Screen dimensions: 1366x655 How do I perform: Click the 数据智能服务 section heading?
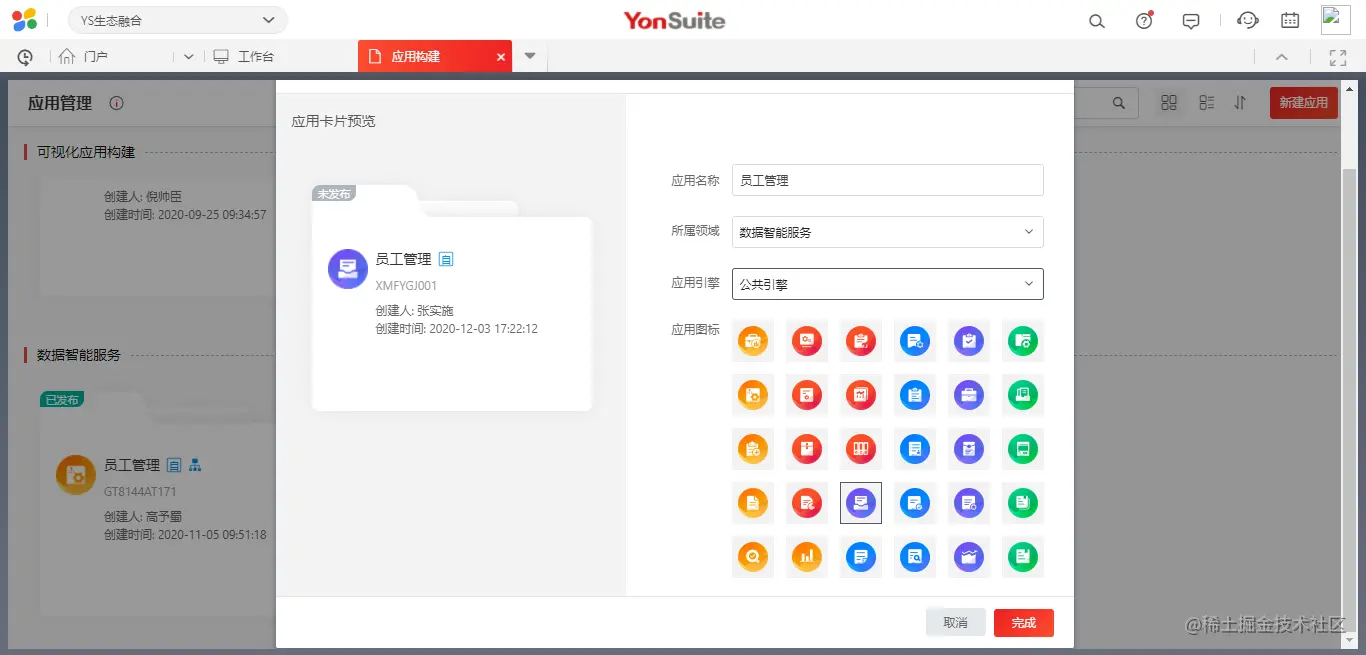(79, 355)
